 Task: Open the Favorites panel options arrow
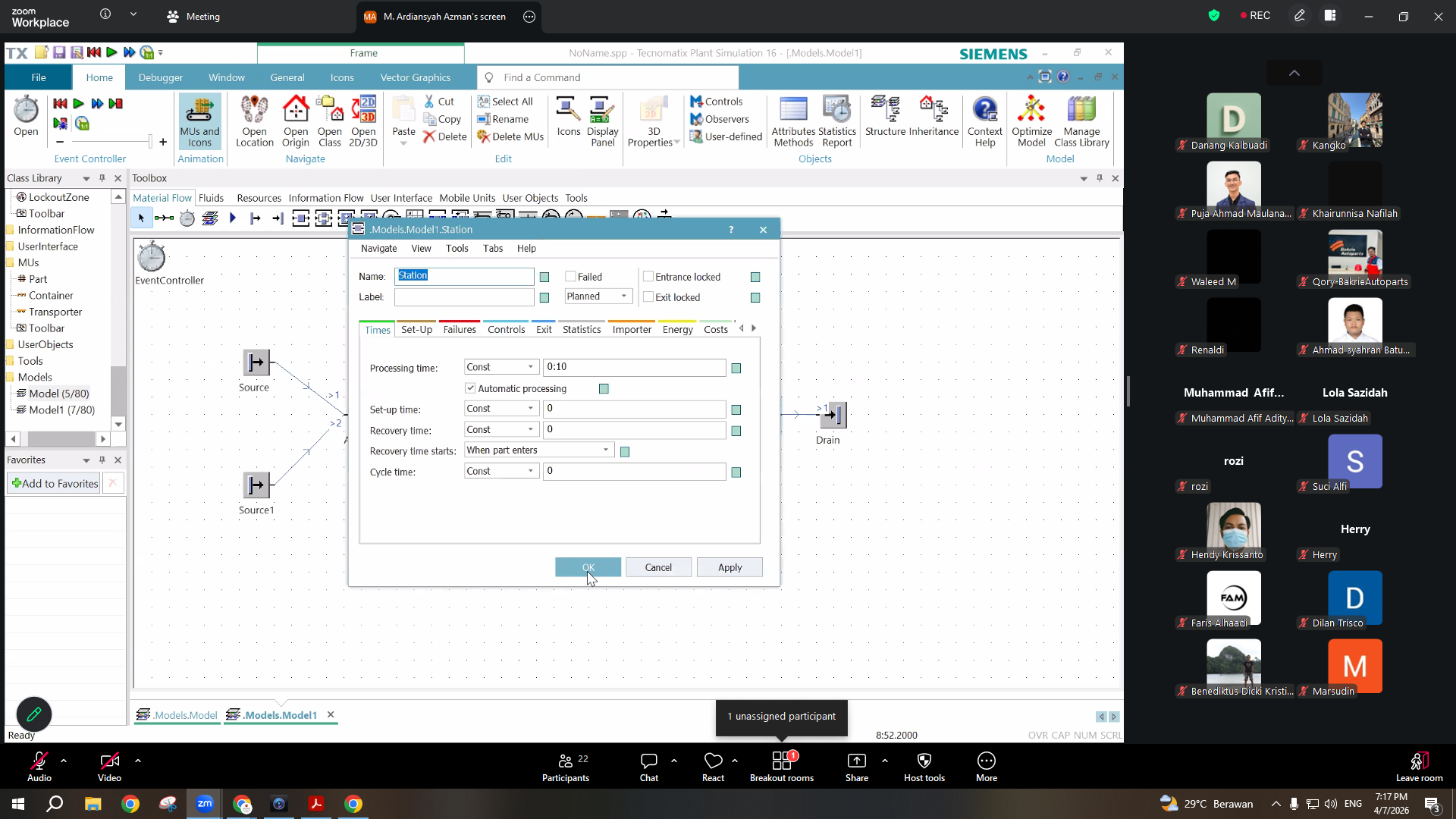click(86, 460)
